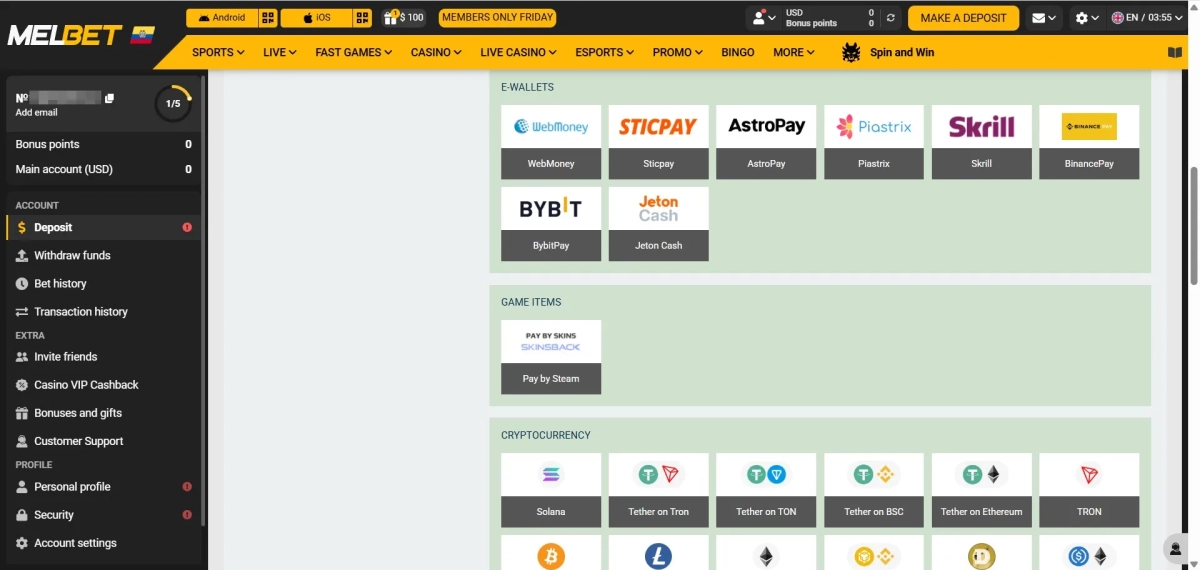Click the $100 gift bonus icon

click(x=404, y=18)
